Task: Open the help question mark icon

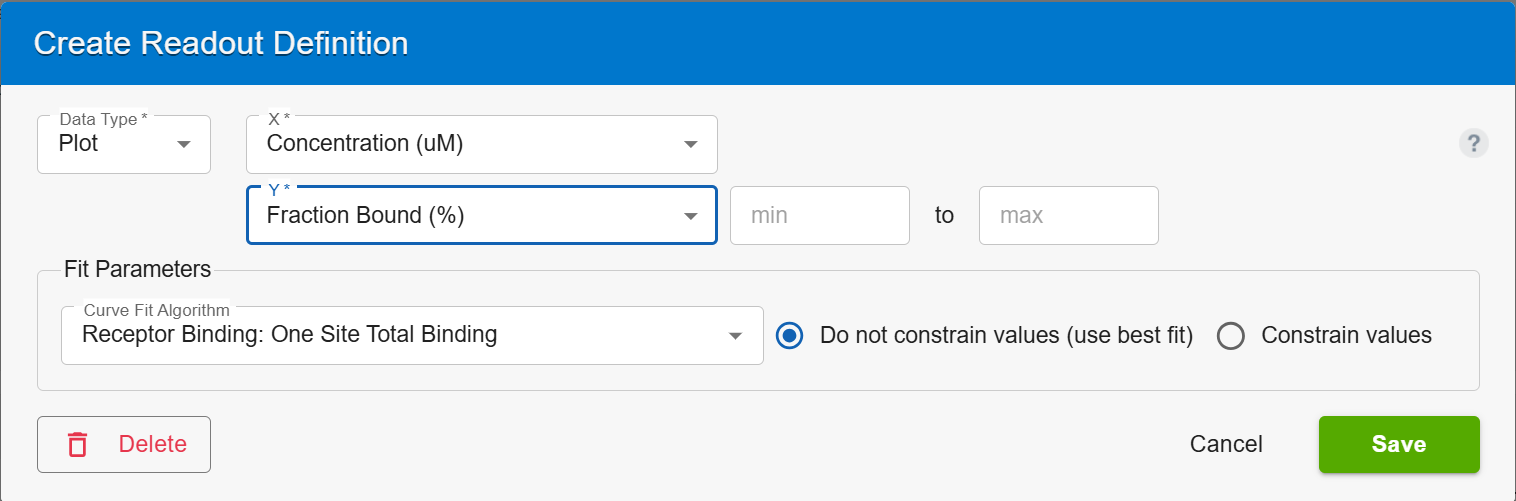Action: 1473,144
